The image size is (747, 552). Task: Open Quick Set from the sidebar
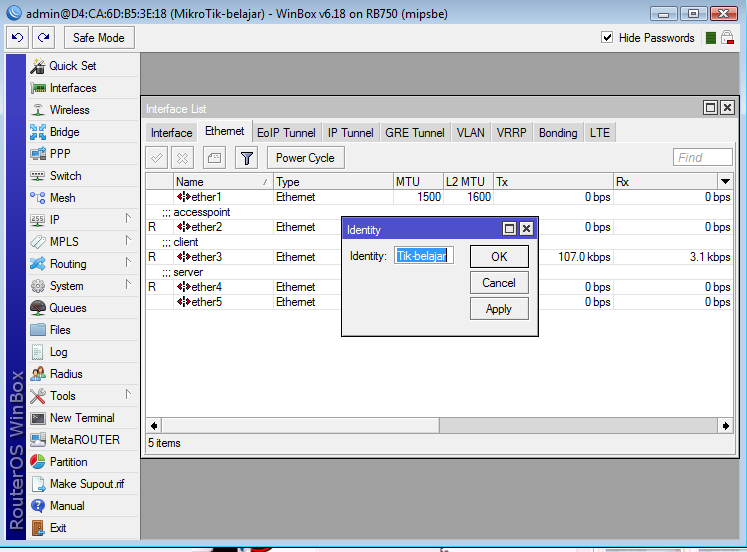(83, 66)
